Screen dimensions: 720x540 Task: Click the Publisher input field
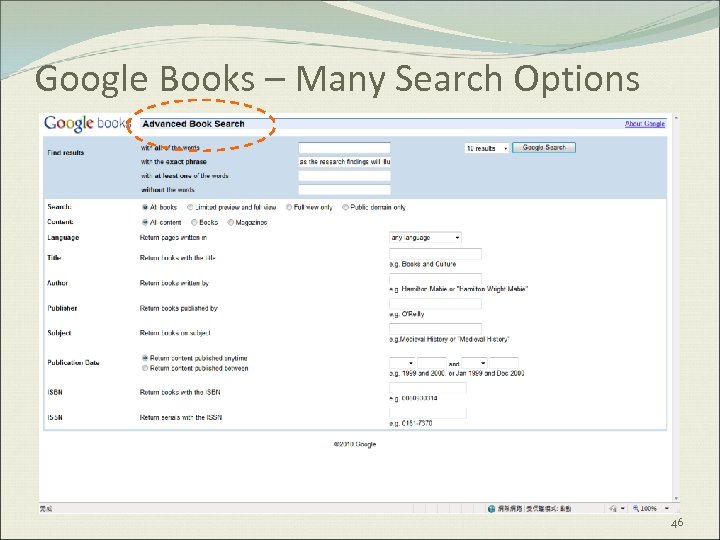tap(435, 304)
